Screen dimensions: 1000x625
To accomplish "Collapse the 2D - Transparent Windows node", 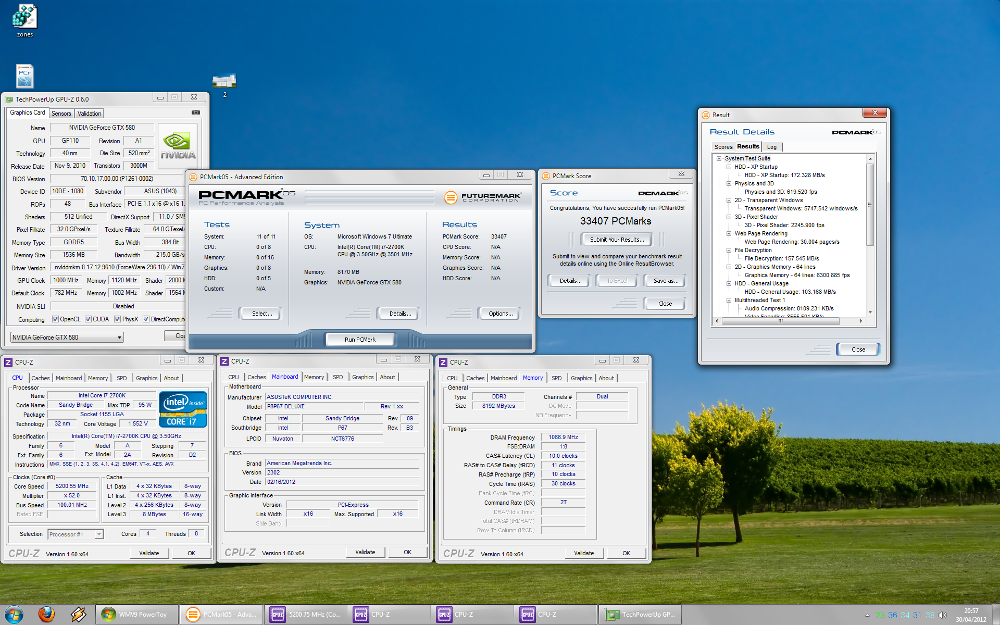I will pos(728,200).
